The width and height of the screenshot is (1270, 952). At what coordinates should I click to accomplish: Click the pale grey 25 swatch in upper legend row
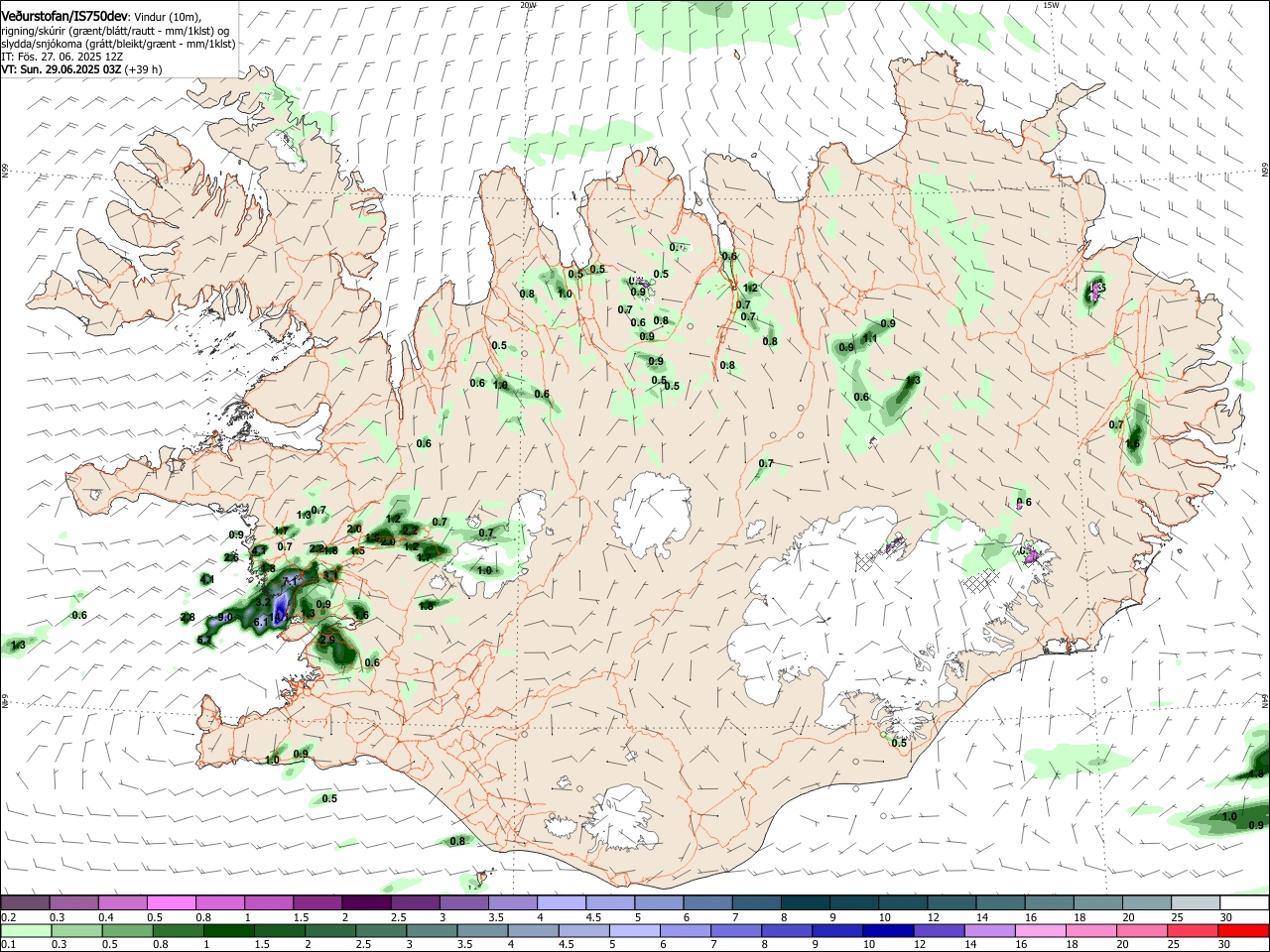pos(1197,902)
